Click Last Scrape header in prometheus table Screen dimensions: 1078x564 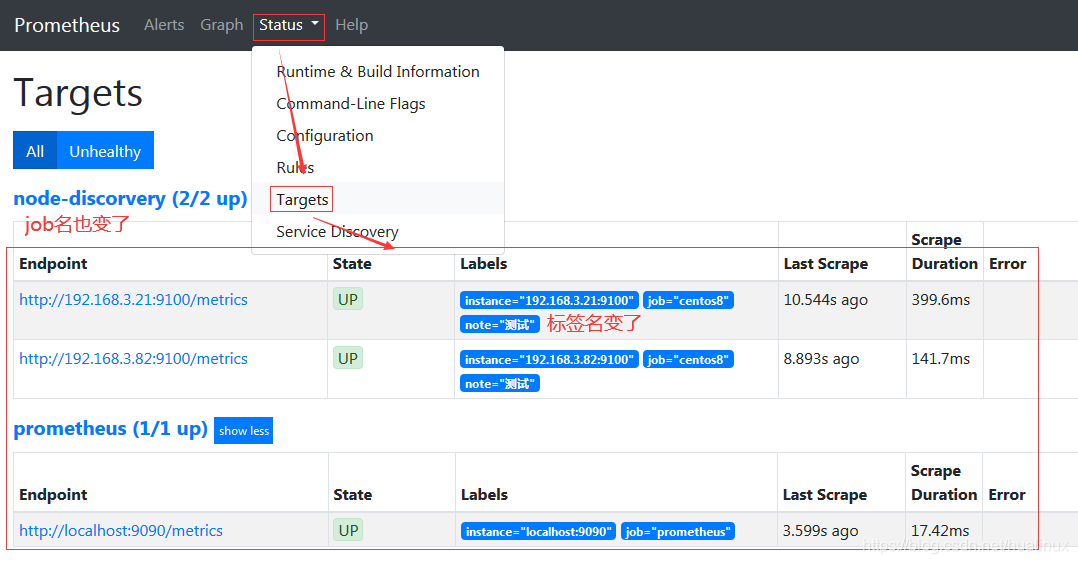[x=825, y=495]
